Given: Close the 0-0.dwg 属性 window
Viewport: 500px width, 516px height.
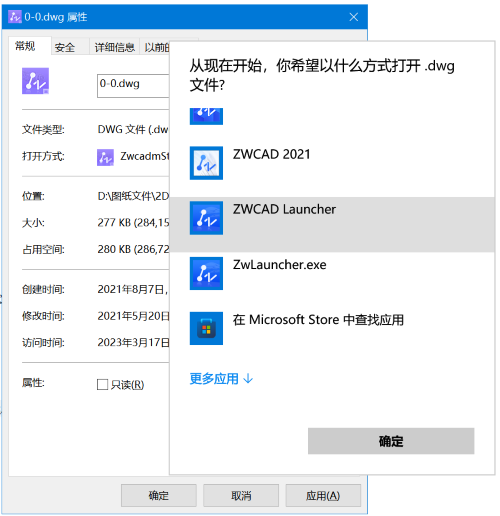Looking at the screenshot, I should pos(354,17).
